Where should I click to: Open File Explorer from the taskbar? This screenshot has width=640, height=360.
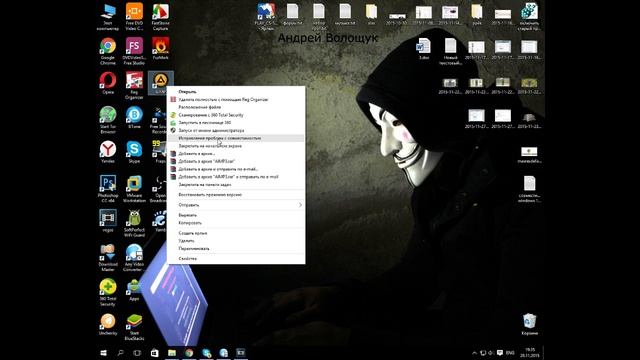click(172, 353)
